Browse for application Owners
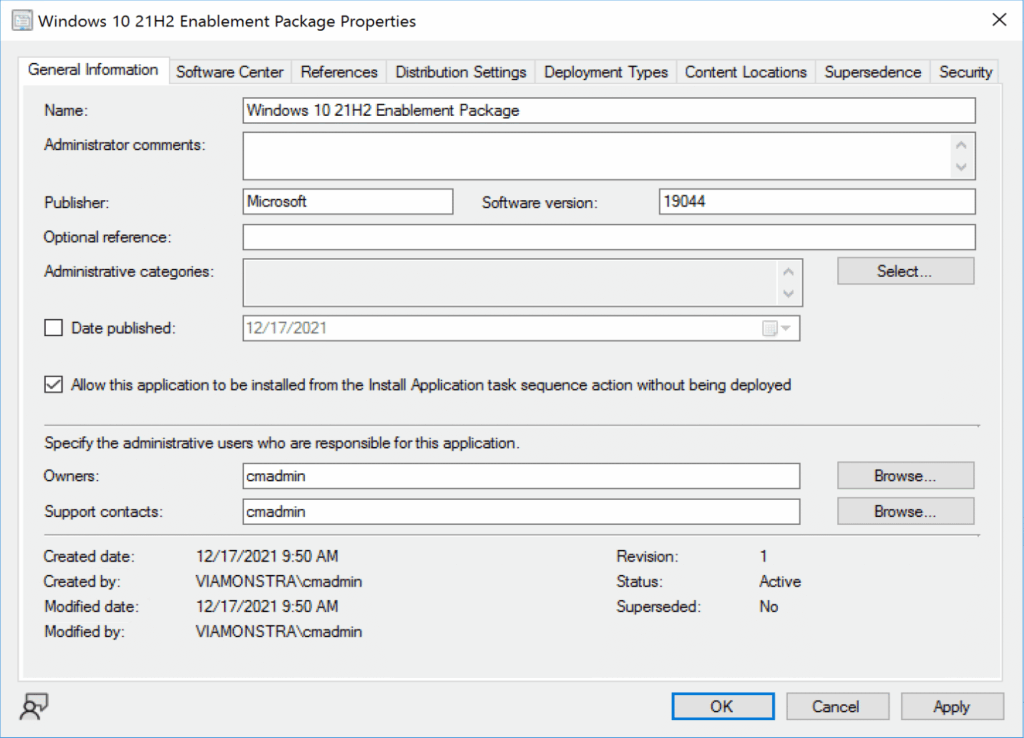The width and height of the screenshot is (1024, 738). (904, 476)
